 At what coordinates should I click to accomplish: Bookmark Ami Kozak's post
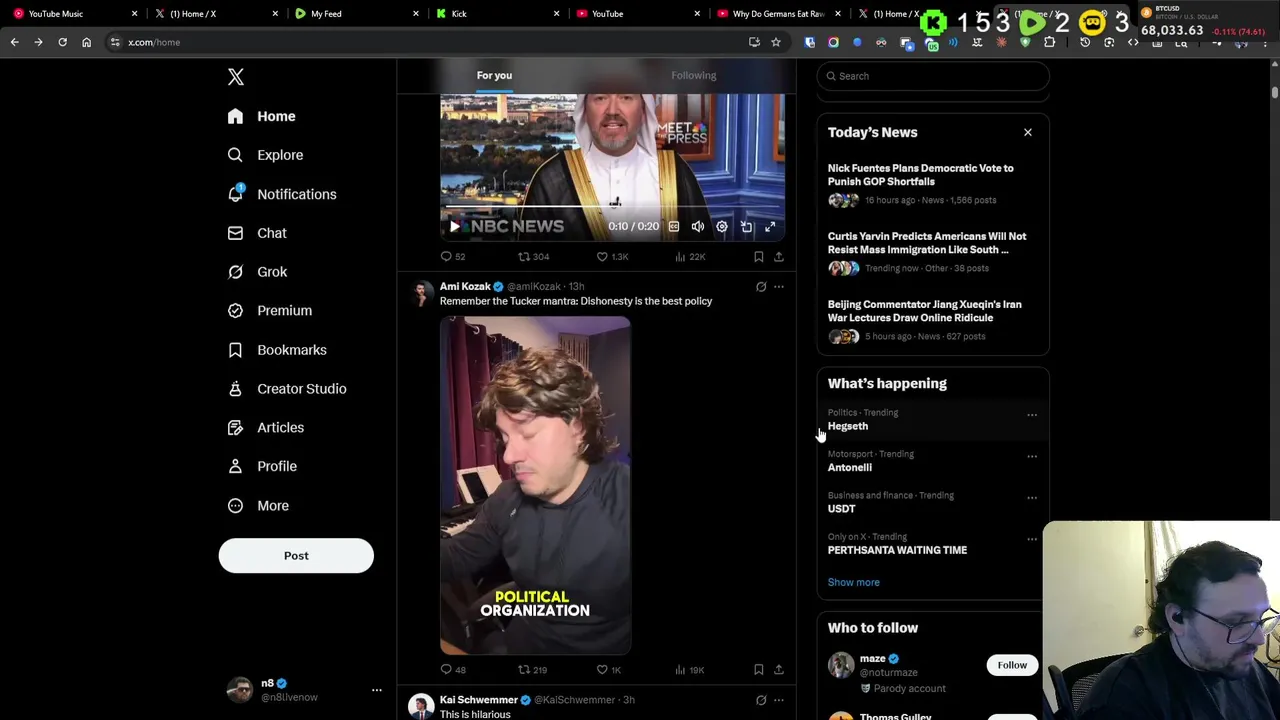coord(759,670)
